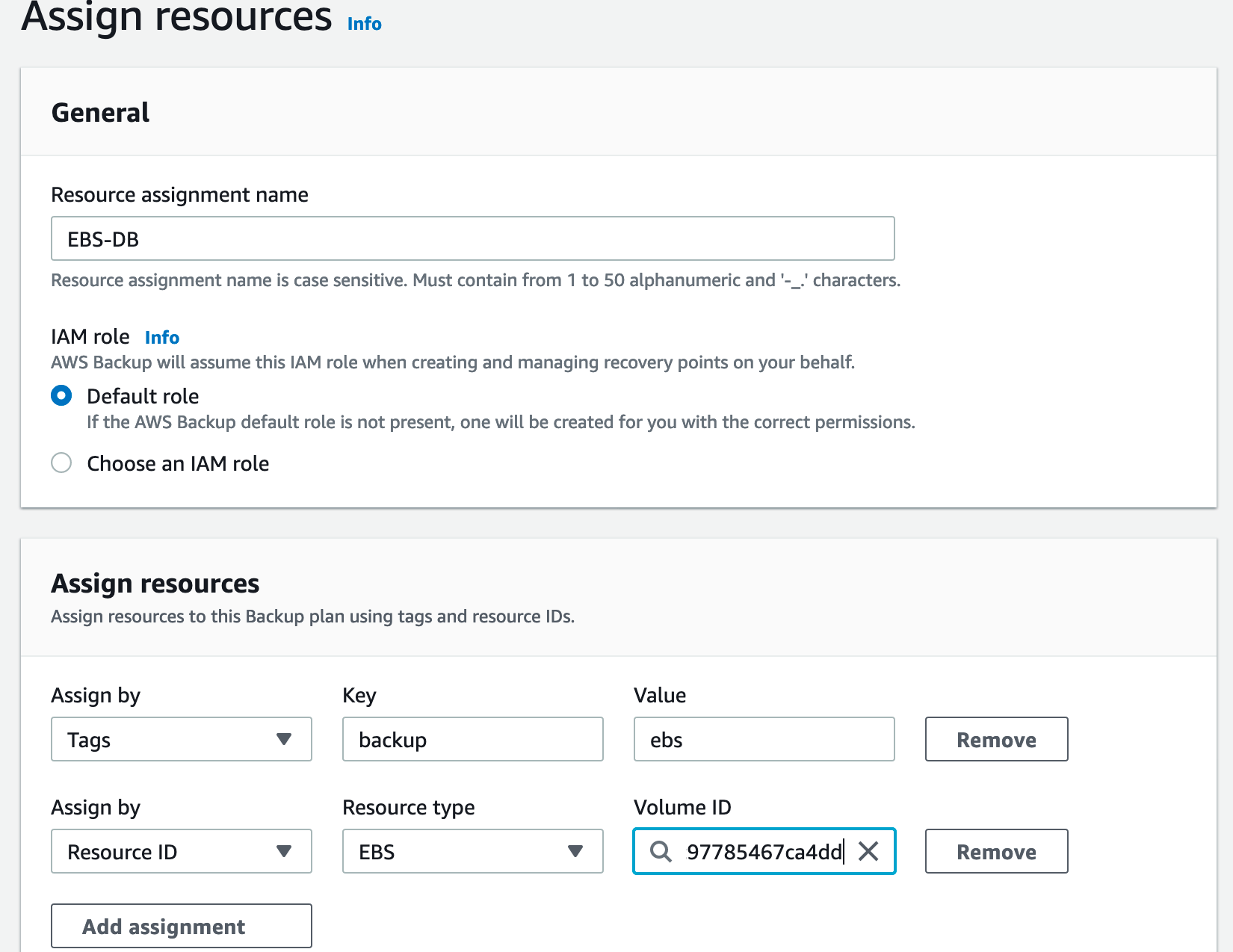
Task: Open the Assign by dropdown showing Resource ID
Action: click(x=181, y=851)
